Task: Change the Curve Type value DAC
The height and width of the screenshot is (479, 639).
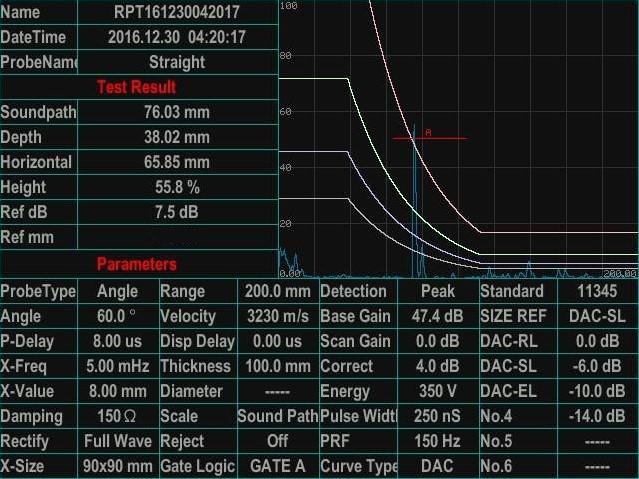Action: tap(437, 466)
